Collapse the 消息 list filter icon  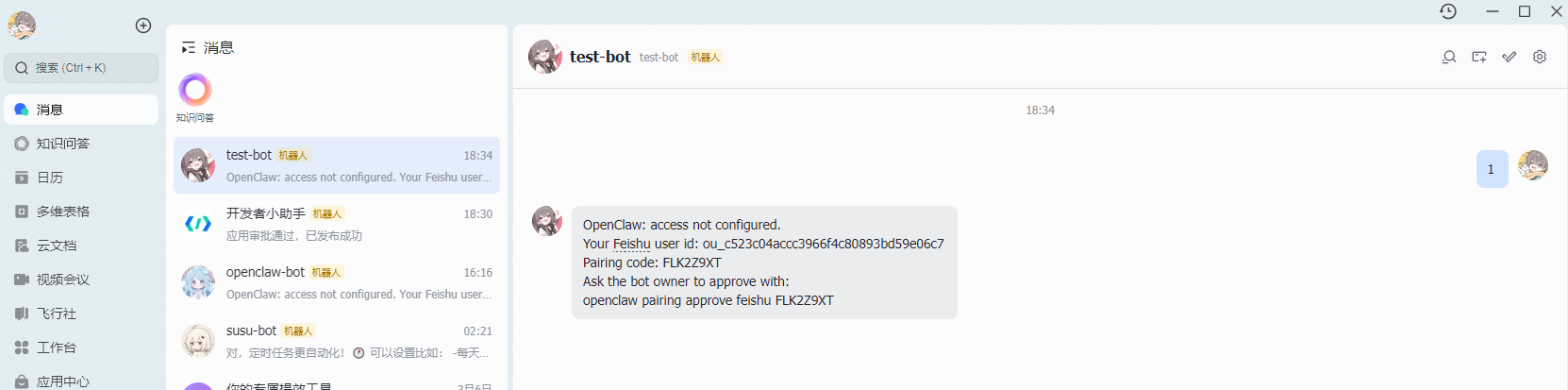[189, 47]
